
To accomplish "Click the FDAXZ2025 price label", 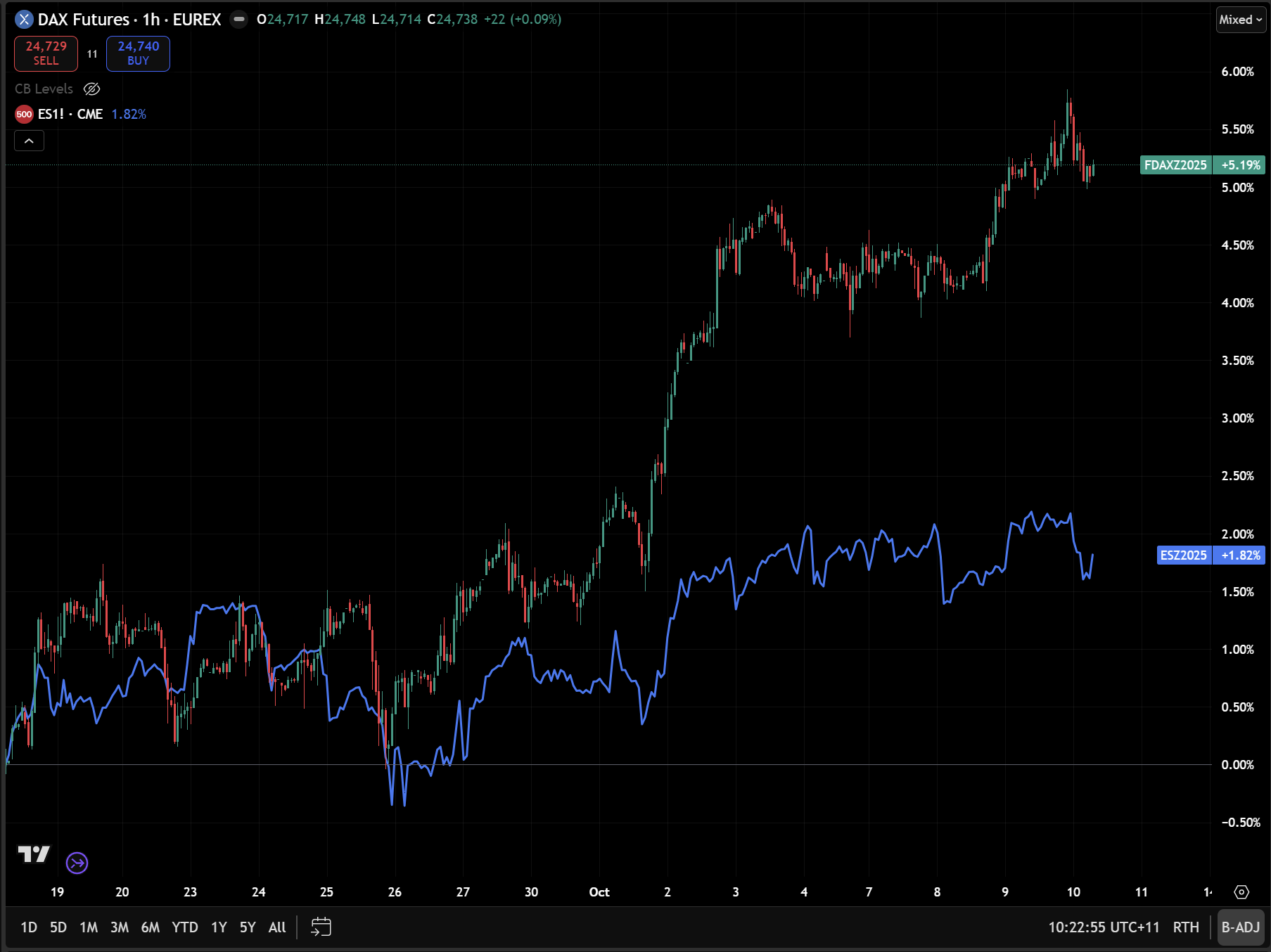I will click(x=1175, y=165).
